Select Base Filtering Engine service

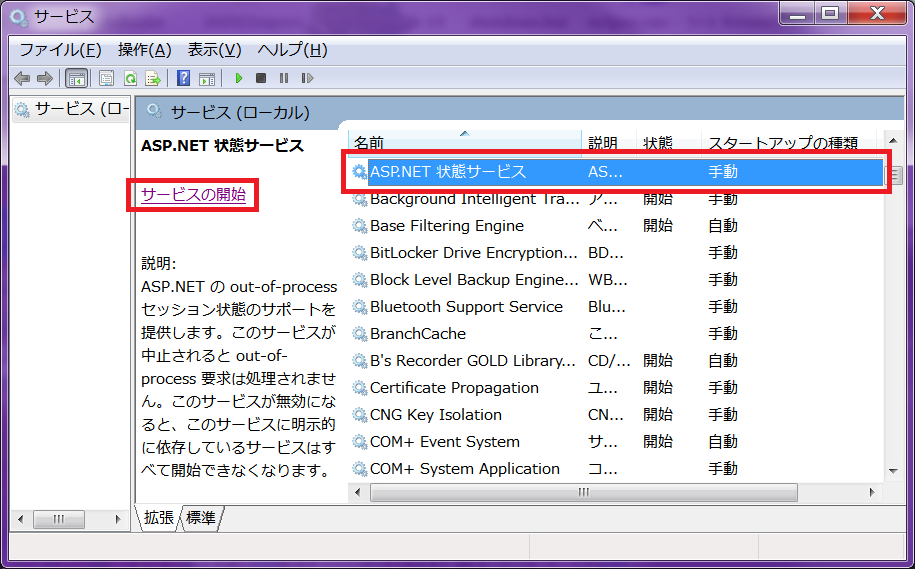[447, 226]
